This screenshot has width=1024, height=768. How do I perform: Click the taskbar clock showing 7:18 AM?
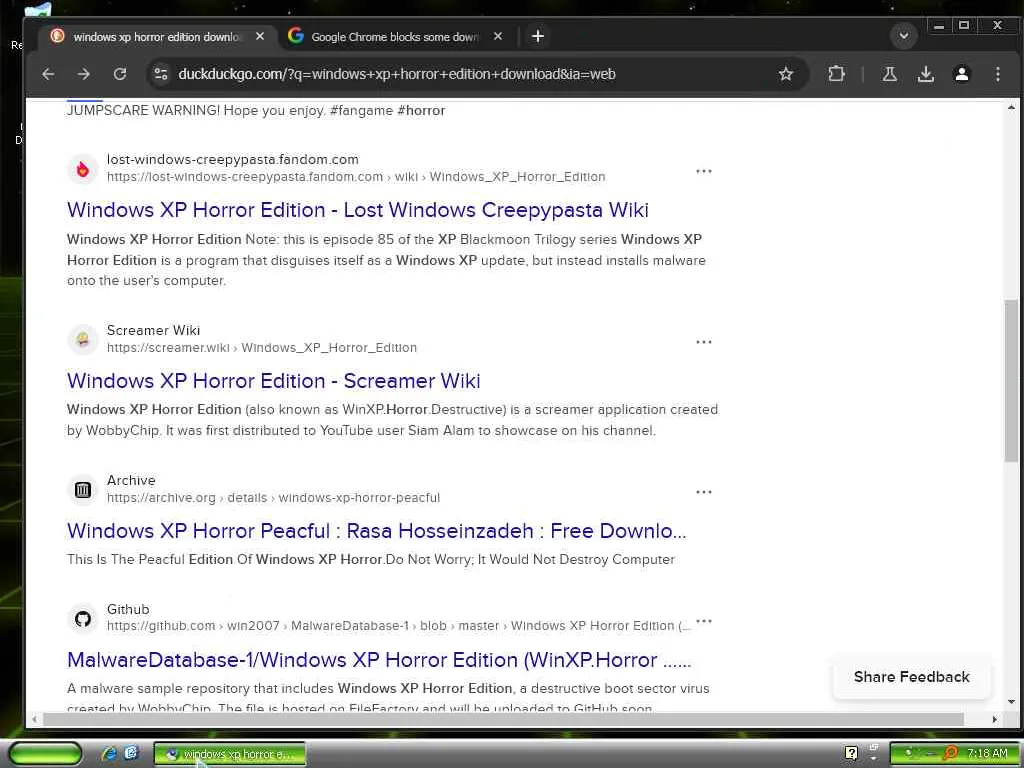click(x=986, y=753)
